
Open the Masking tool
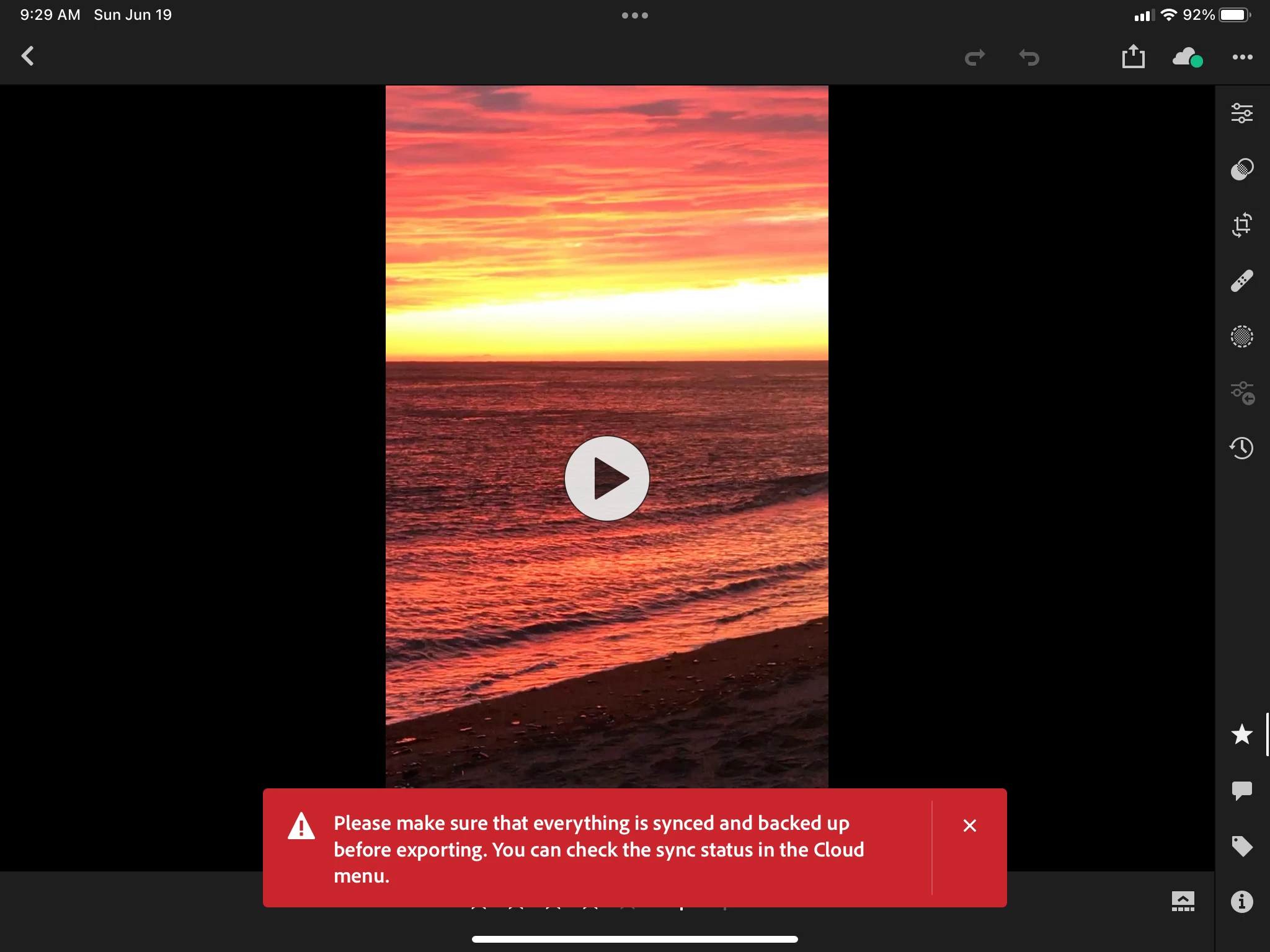coord(1241,337)
